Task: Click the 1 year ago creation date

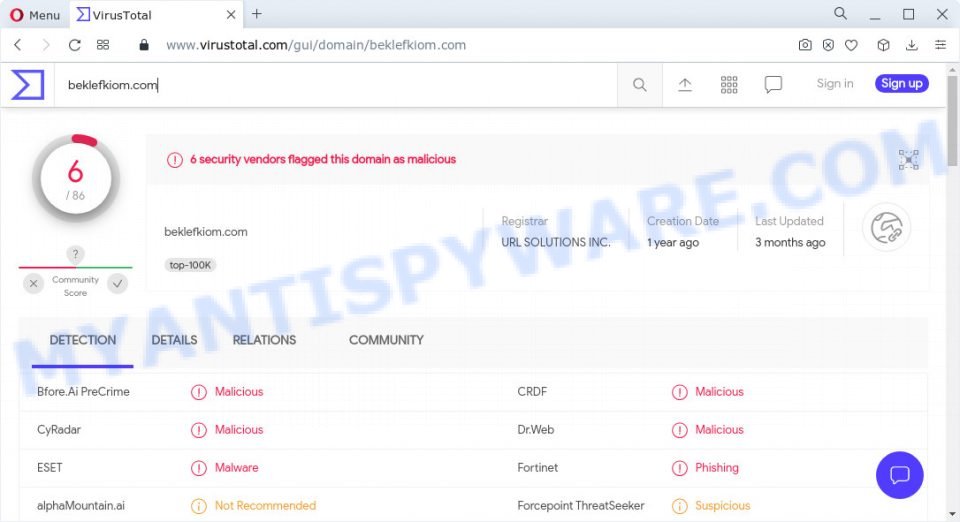Action: [673, 242]
